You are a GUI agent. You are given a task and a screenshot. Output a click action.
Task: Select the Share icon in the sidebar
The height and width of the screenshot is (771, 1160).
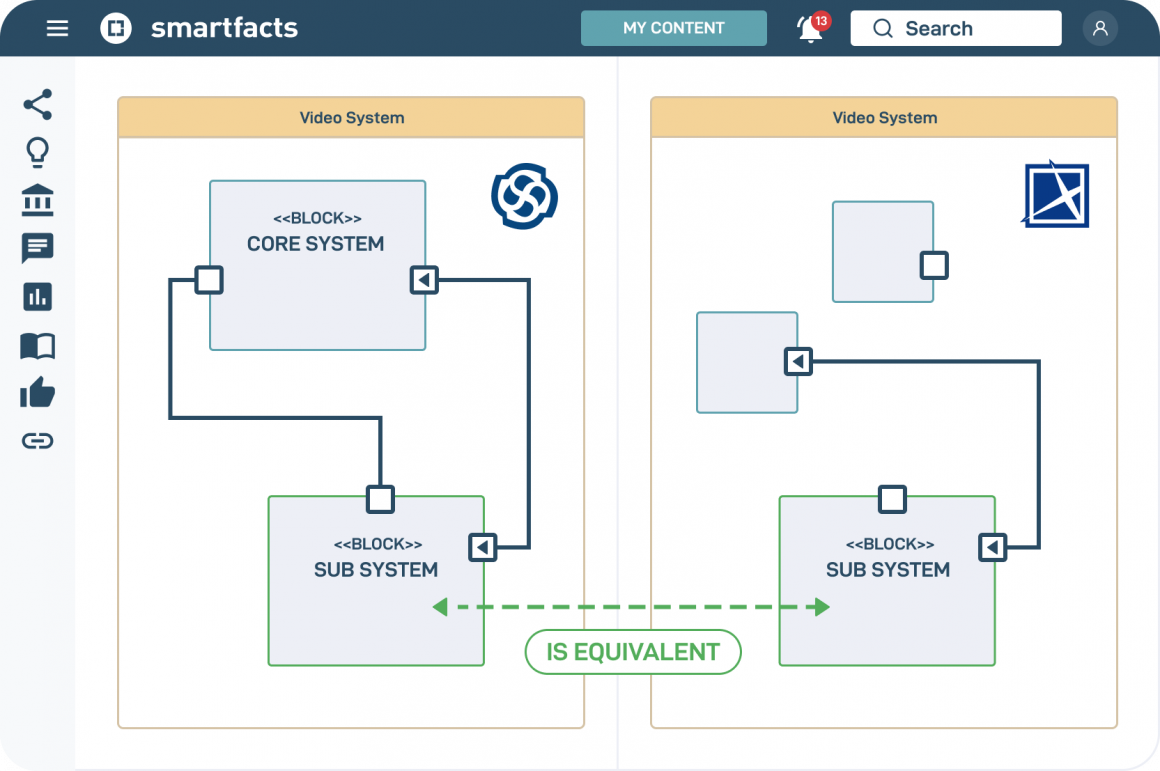point(37,104)
